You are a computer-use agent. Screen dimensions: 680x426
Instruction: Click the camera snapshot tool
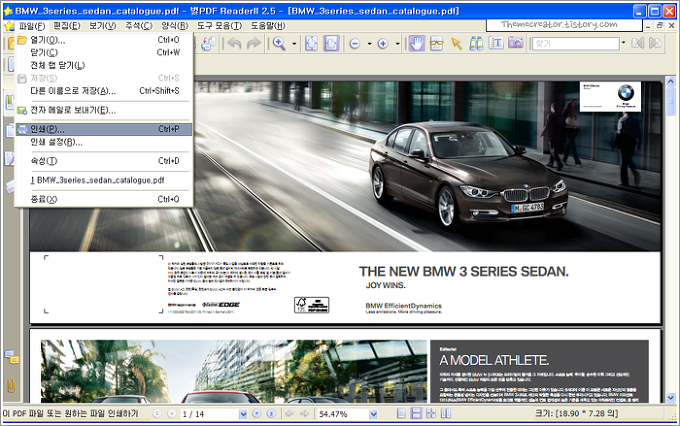coord(516,43)
